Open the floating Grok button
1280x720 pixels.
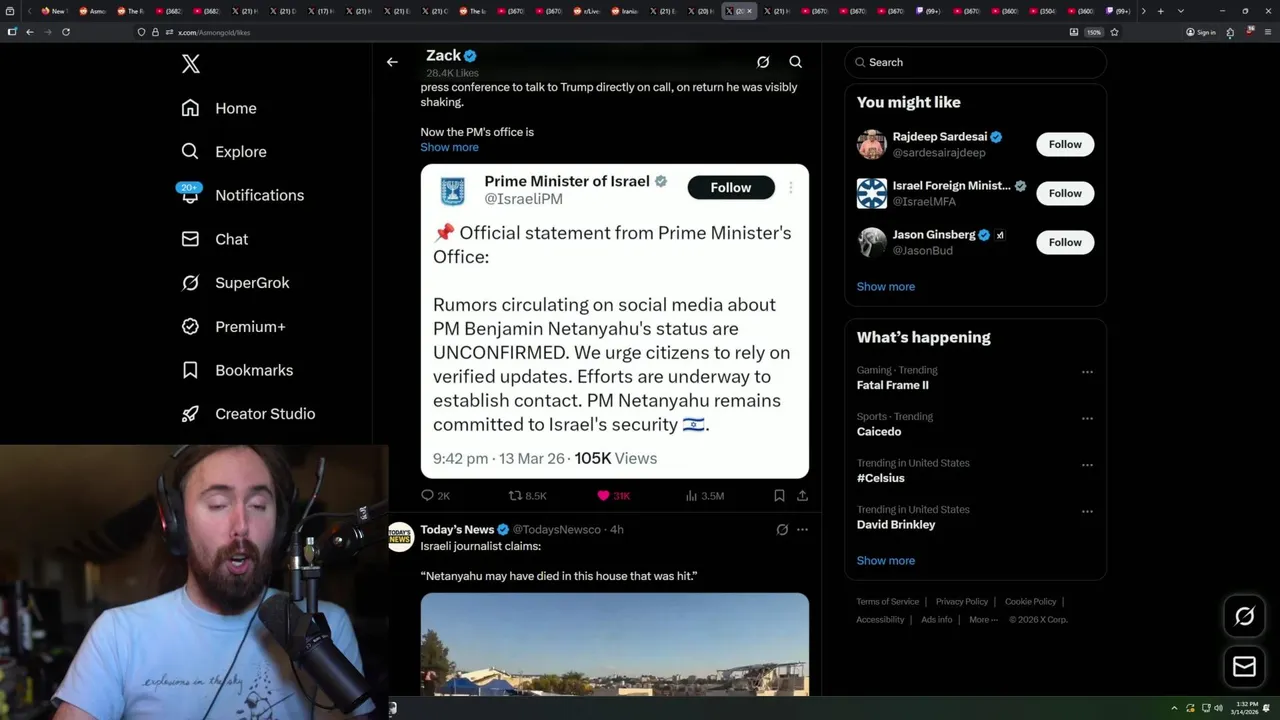(1245, 617)
